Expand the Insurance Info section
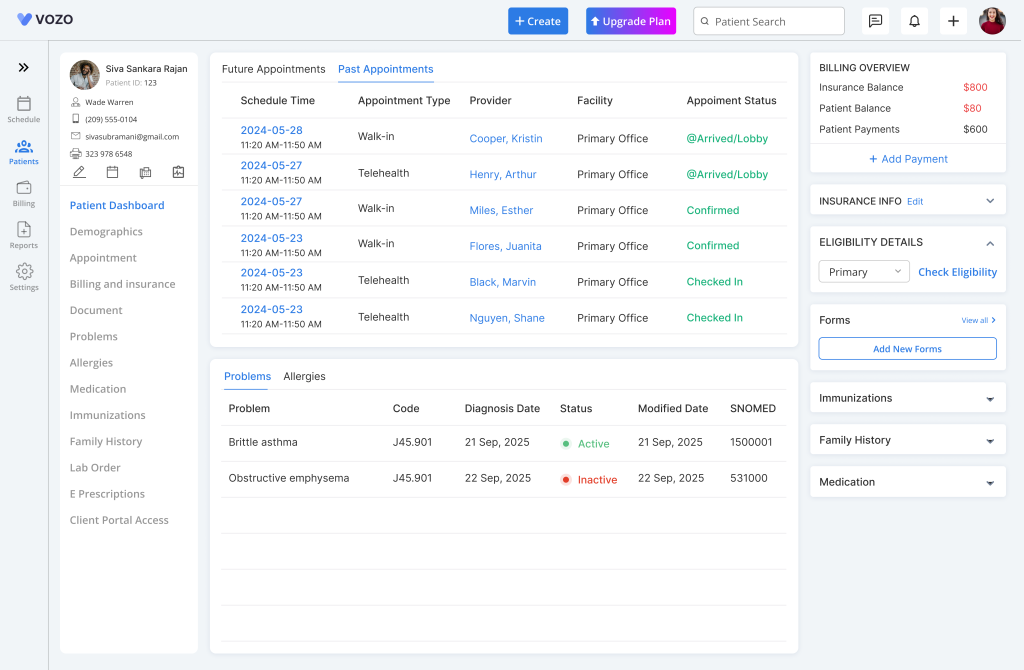The image size is (1024, 670). [990, 201]
